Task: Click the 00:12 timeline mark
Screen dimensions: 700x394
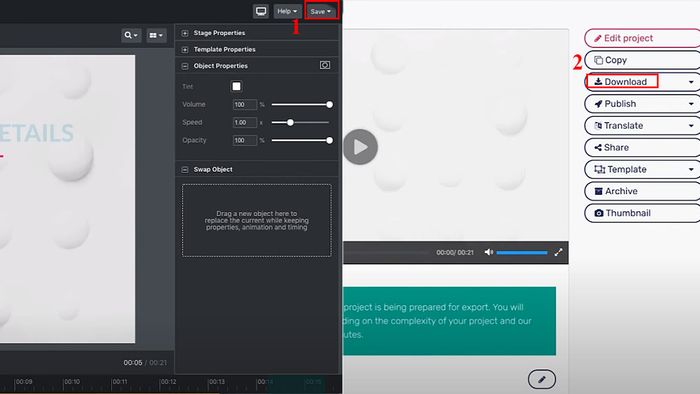Action: pos(168,382)
